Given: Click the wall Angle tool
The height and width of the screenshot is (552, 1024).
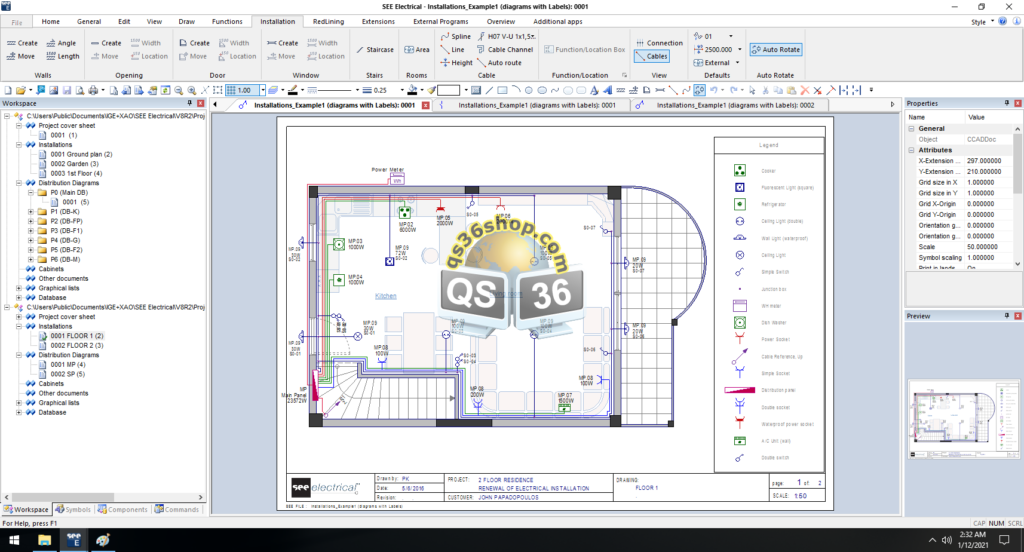Looking at the screenshot, I should [61, 43].
